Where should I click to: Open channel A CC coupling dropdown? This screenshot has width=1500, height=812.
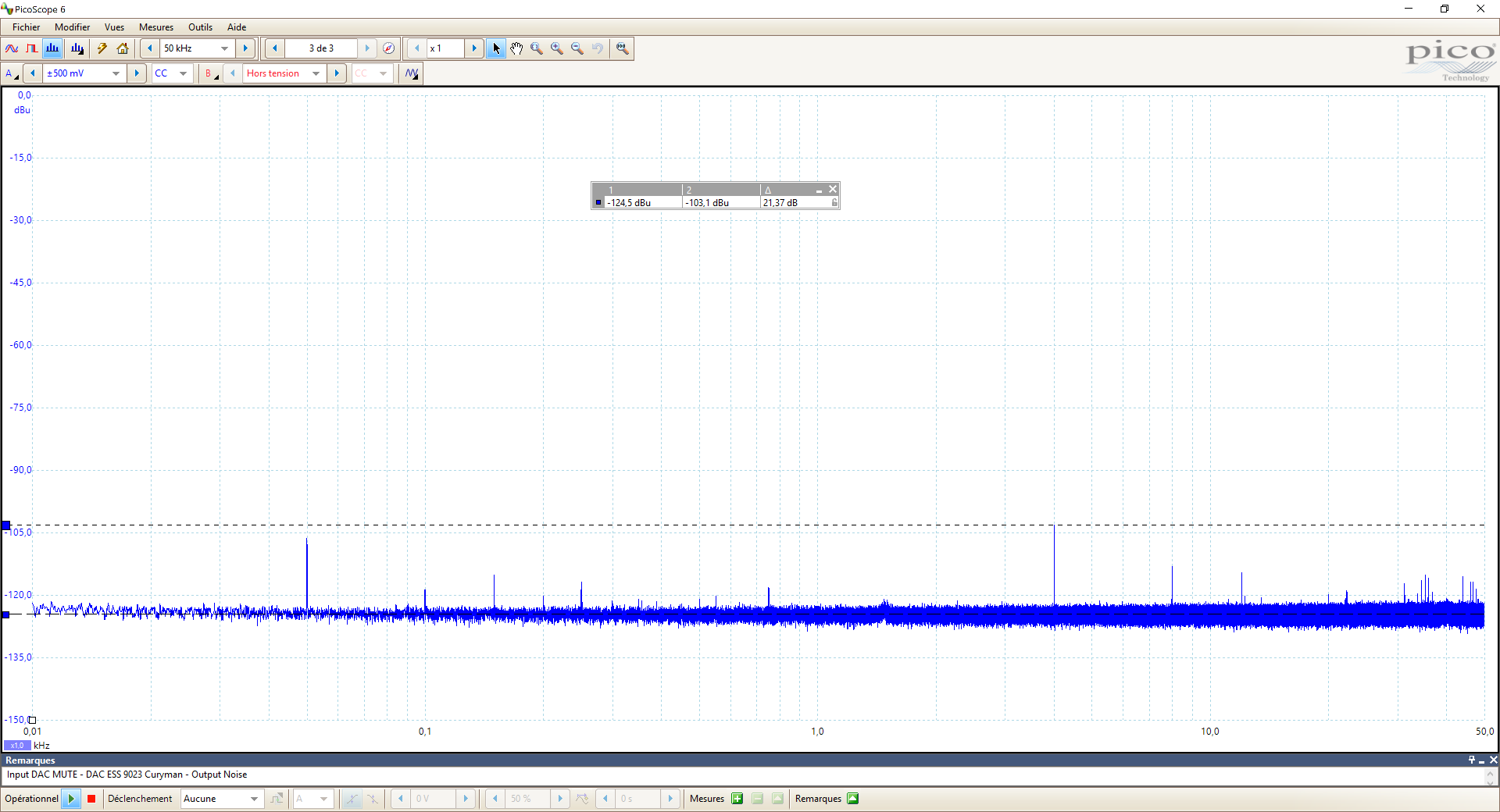click(183, 73)
